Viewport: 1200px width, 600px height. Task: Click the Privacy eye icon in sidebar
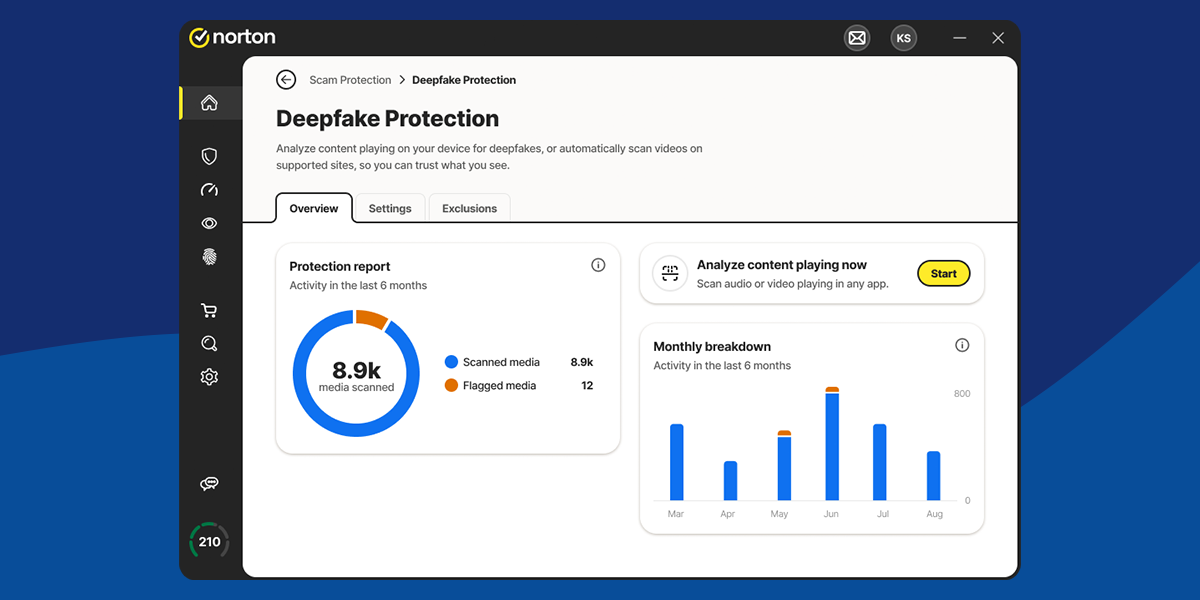pos(209,223)
